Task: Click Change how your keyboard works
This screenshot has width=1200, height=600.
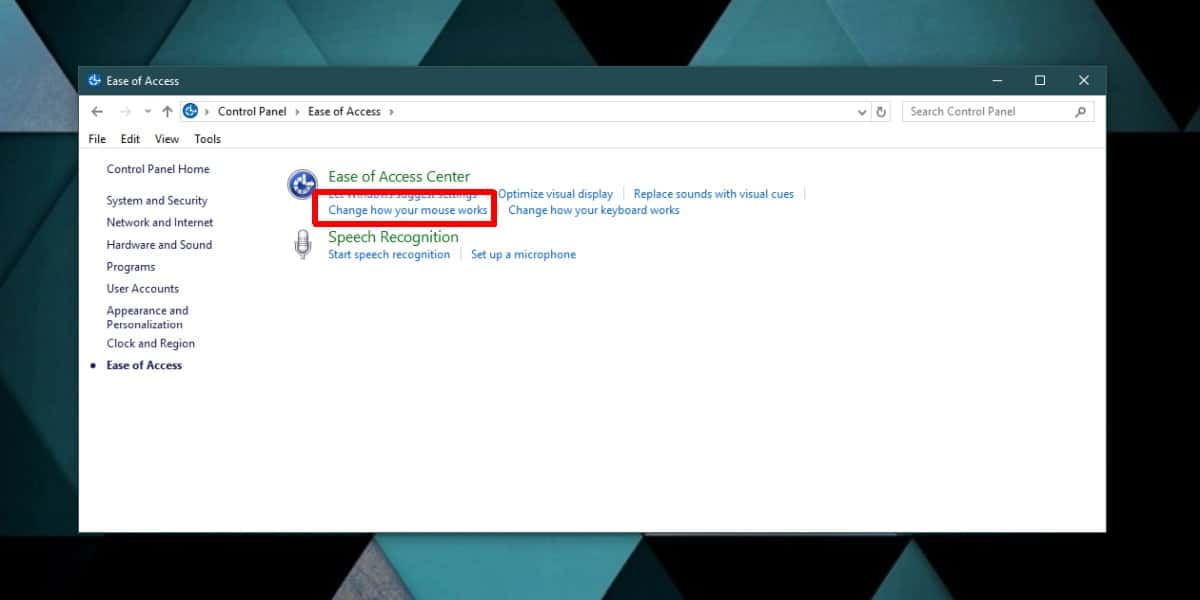Action: [594, 211]
